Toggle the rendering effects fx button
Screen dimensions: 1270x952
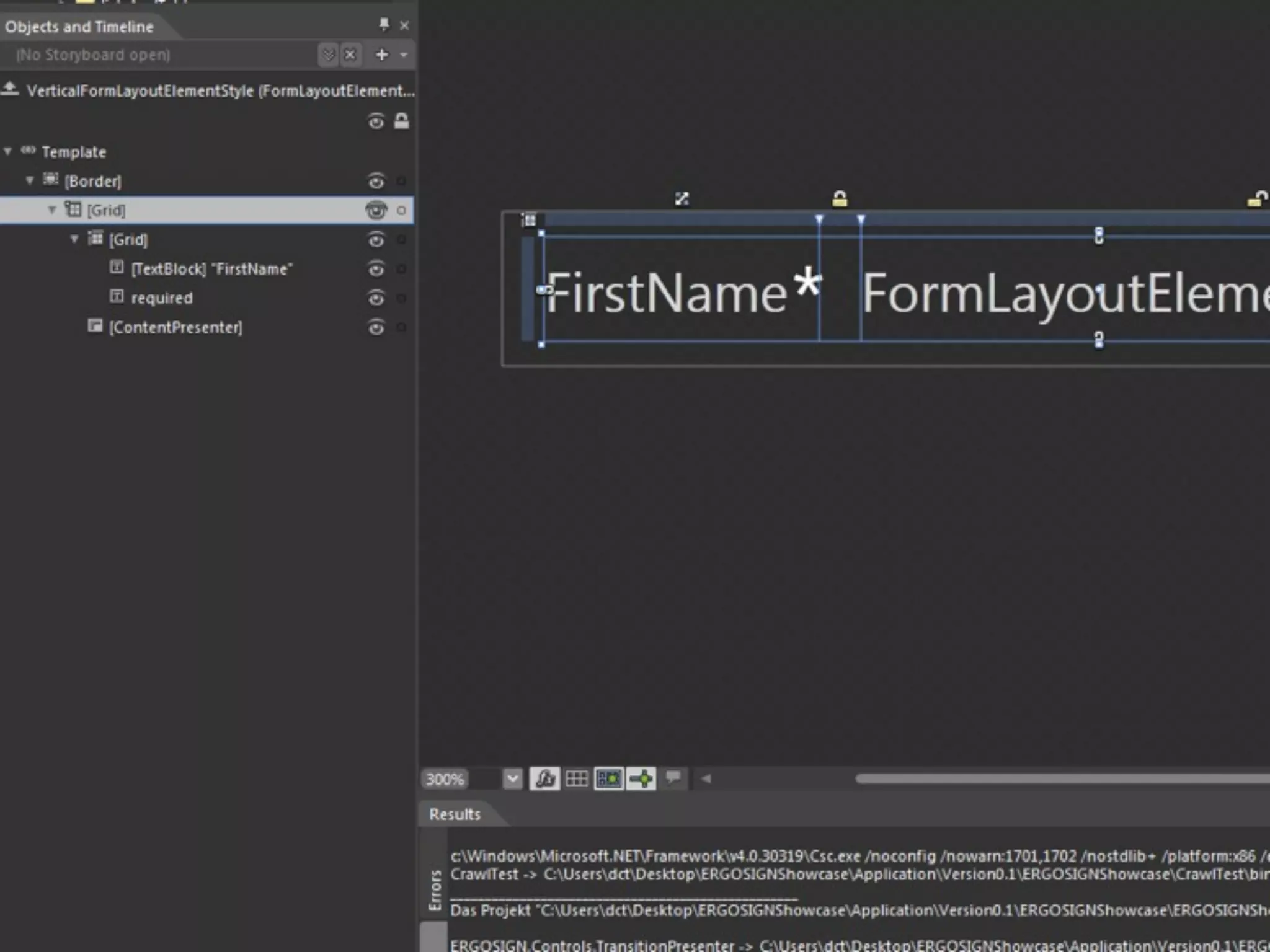tap(544, 778)
